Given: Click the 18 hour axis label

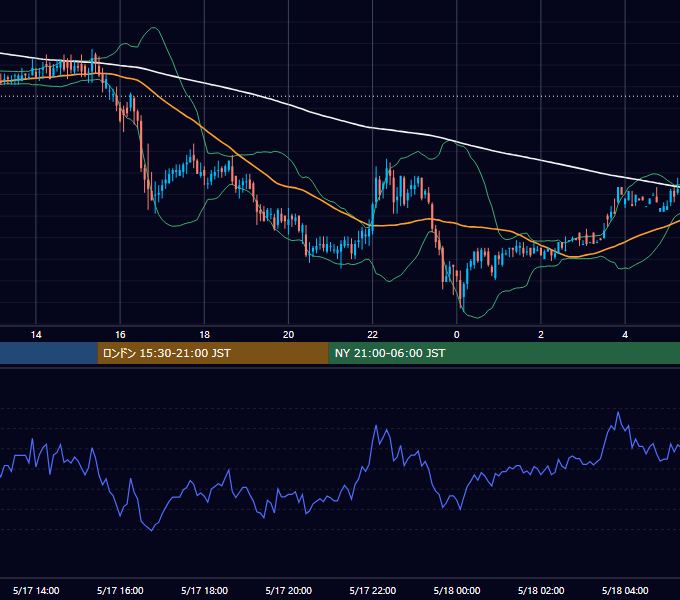Looking at the screenshot, I should (204, 335).
